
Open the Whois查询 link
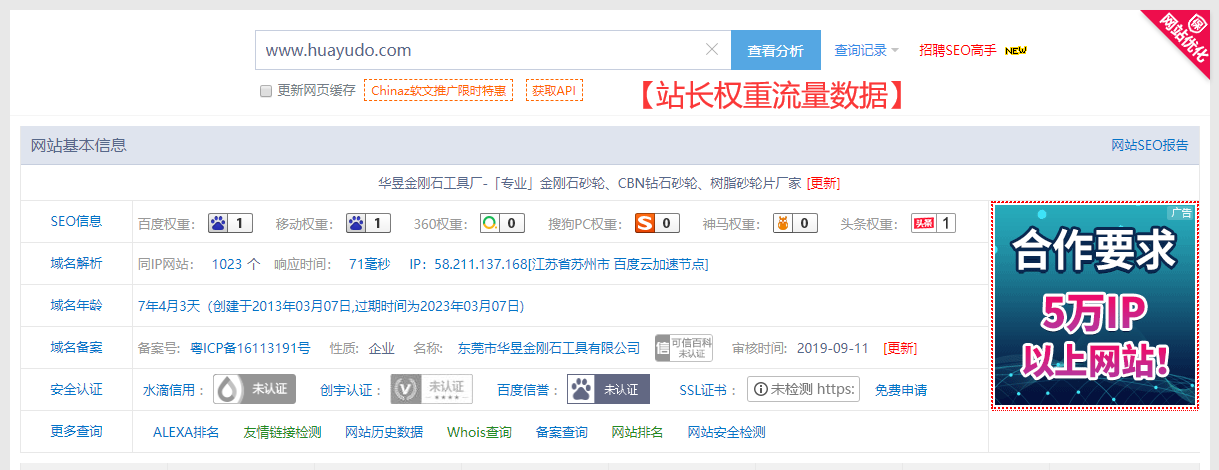479,432
